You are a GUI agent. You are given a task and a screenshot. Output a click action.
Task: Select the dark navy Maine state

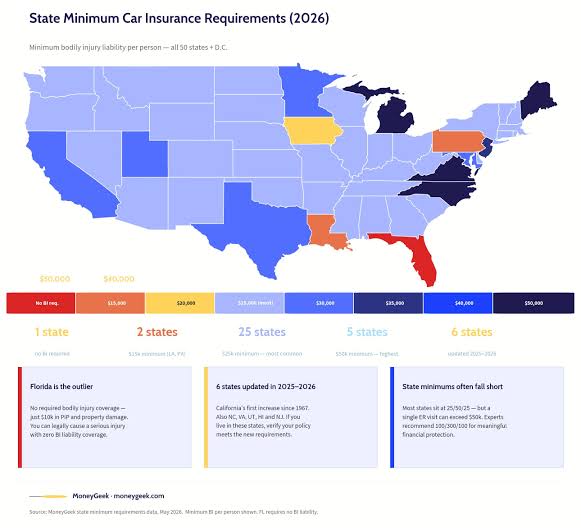(537, 100)
